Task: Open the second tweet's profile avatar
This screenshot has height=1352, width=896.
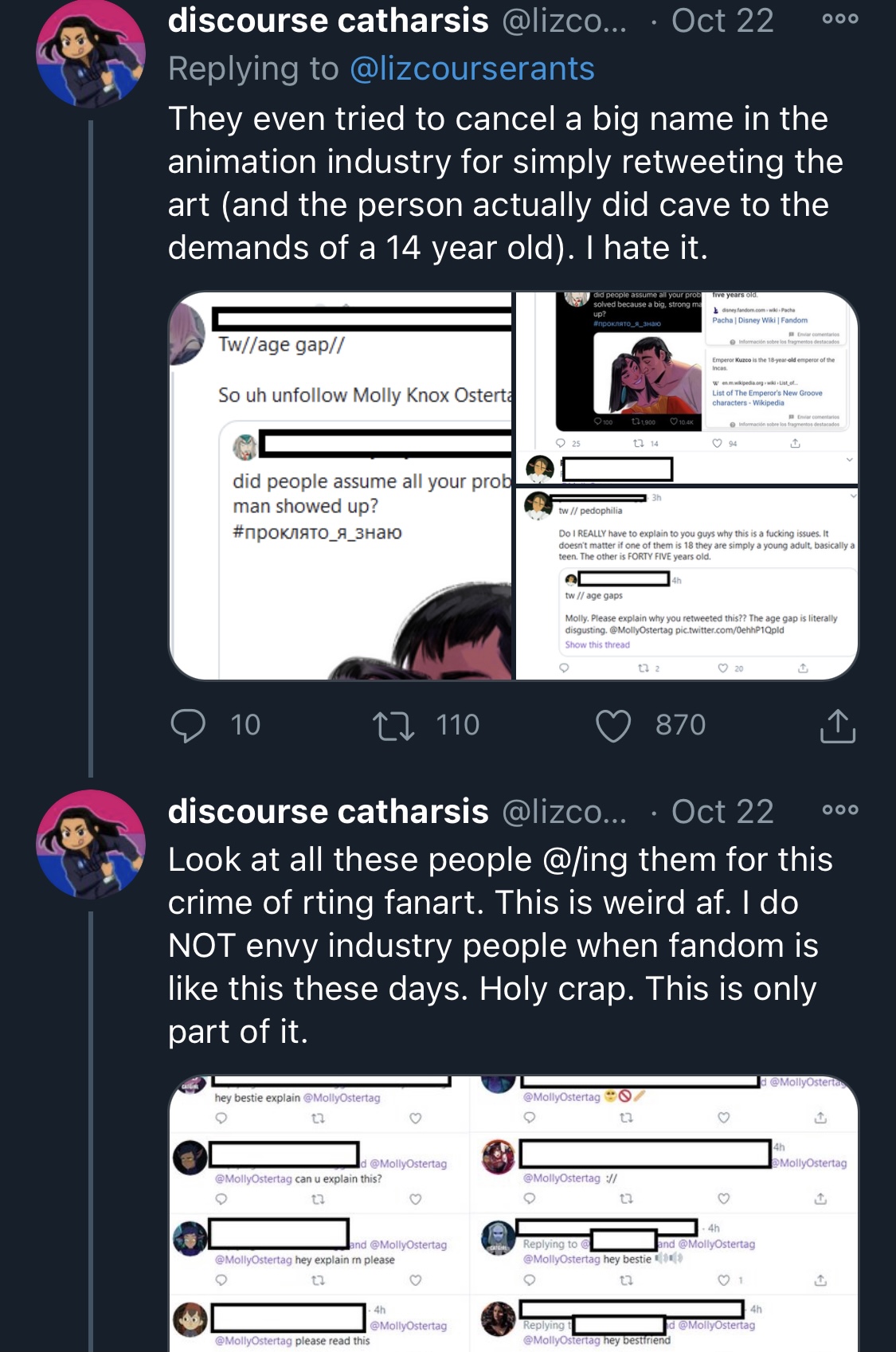Action: (91, 845)
